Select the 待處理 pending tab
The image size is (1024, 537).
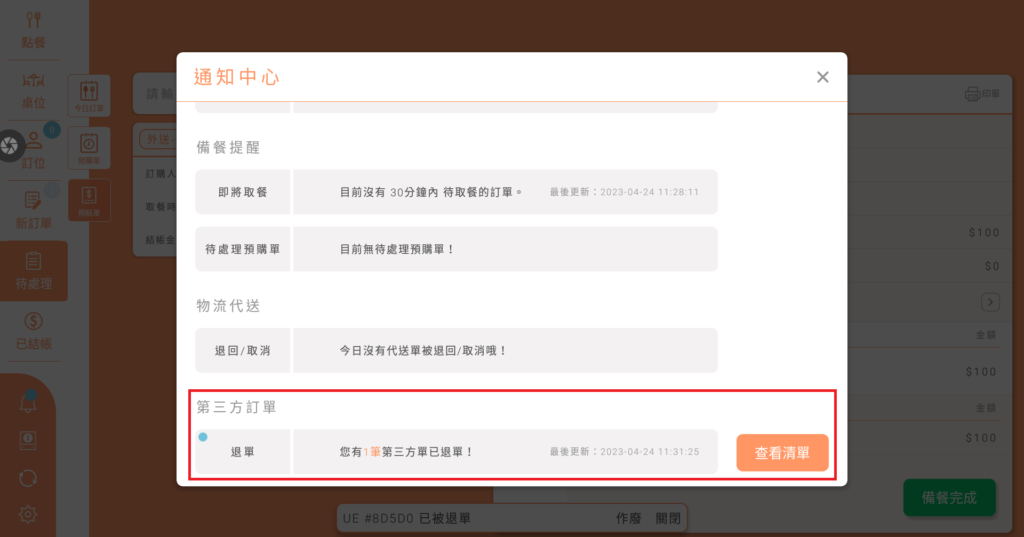33,271
